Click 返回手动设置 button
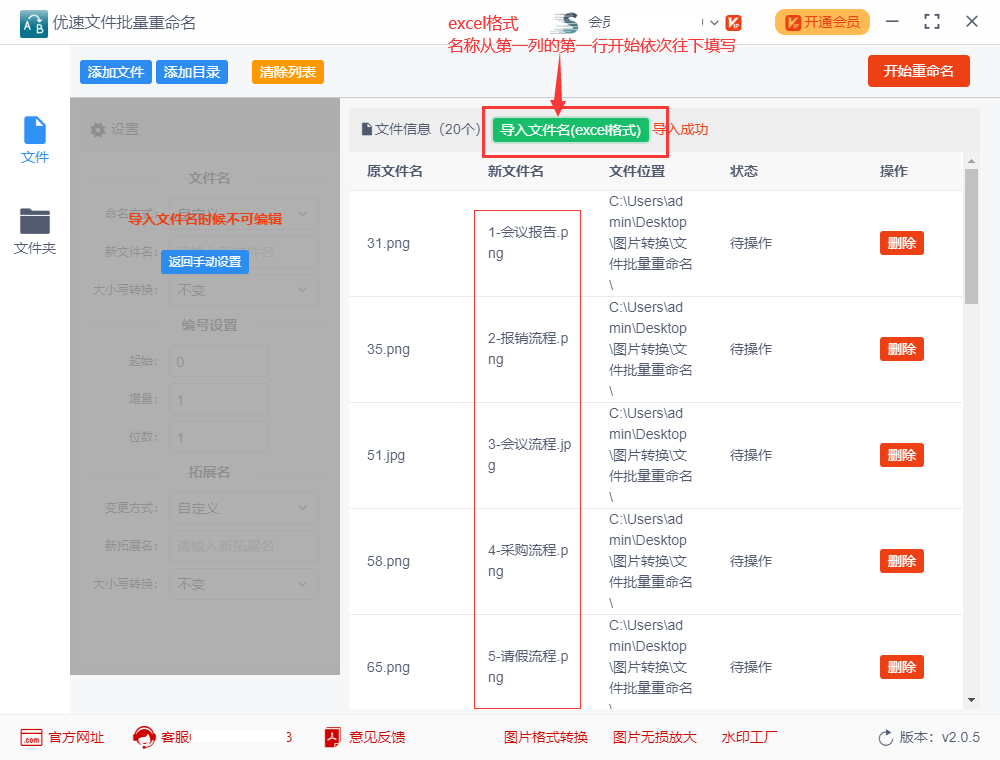Image resolution: width=1000 pixels, height=760 pixels. pyautogui.click(x=205, y=261)
